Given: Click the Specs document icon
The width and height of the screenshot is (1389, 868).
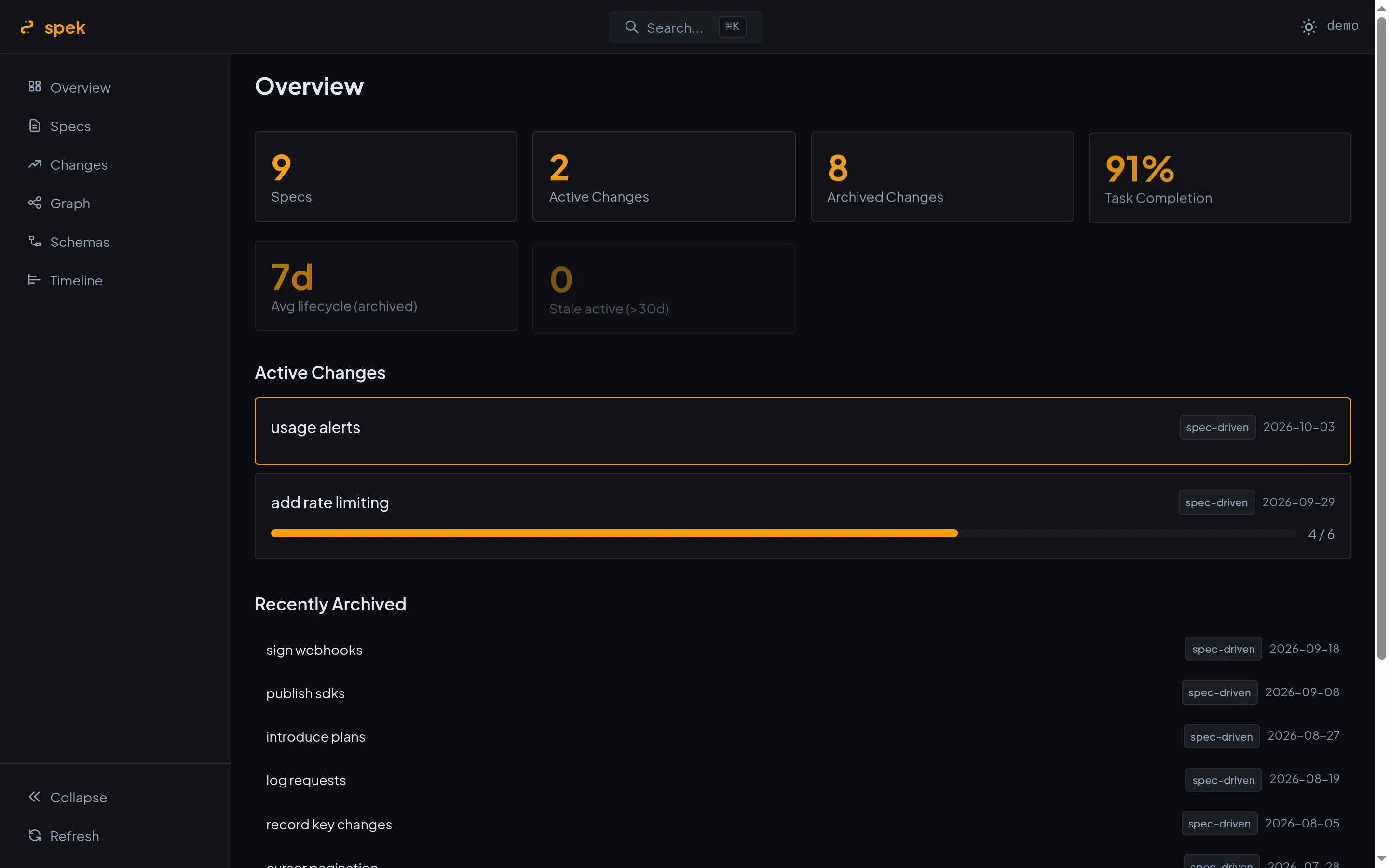Looking at the screenshot, I should pos(34,125).
